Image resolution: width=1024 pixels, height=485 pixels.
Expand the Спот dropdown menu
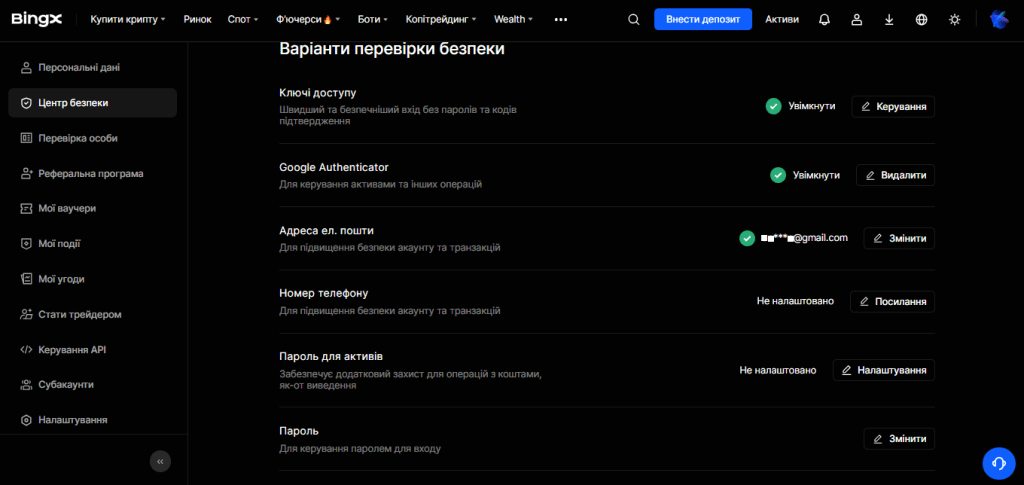(x=243, y=20)
